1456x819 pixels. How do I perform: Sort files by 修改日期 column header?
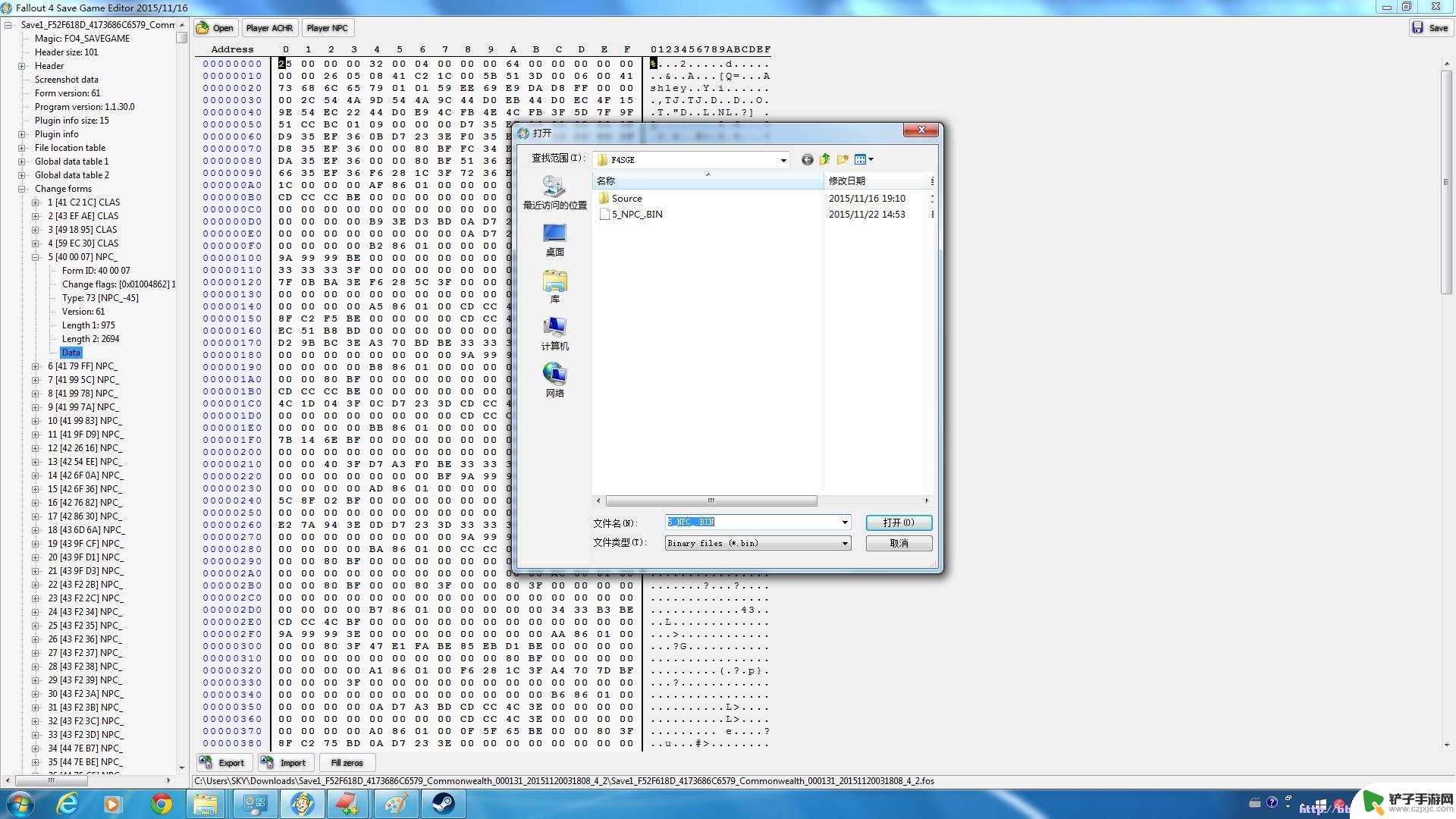(x=876, y=180)
